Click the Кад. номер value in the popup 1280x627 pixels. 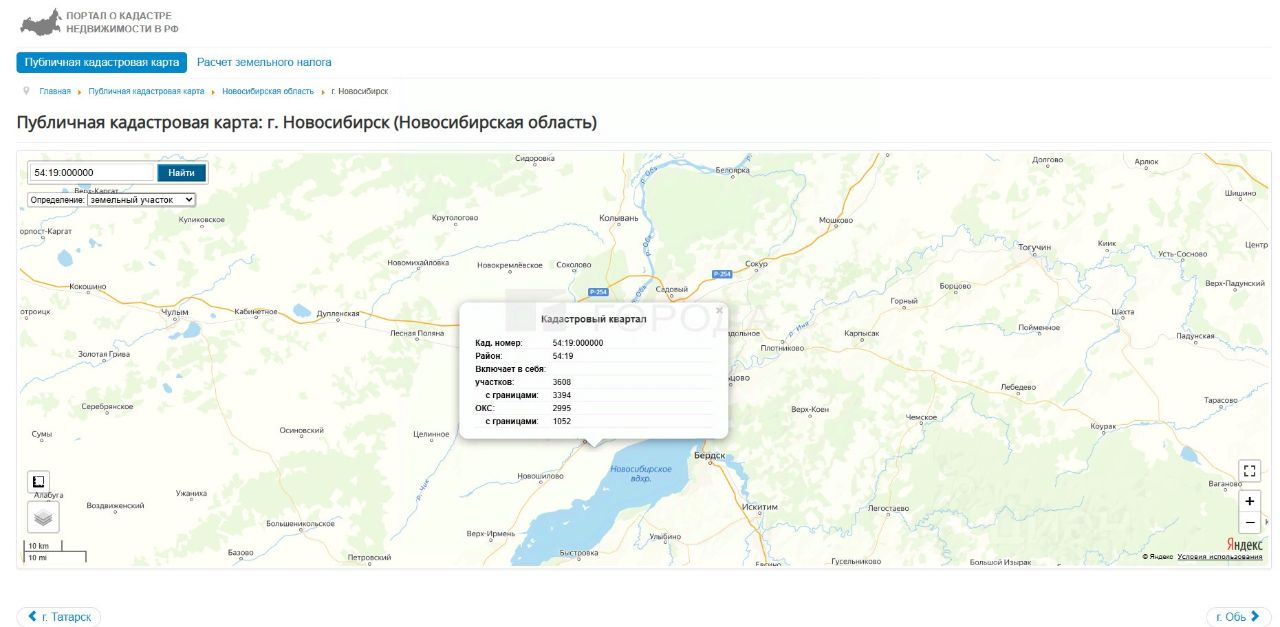tap(578, 343)
